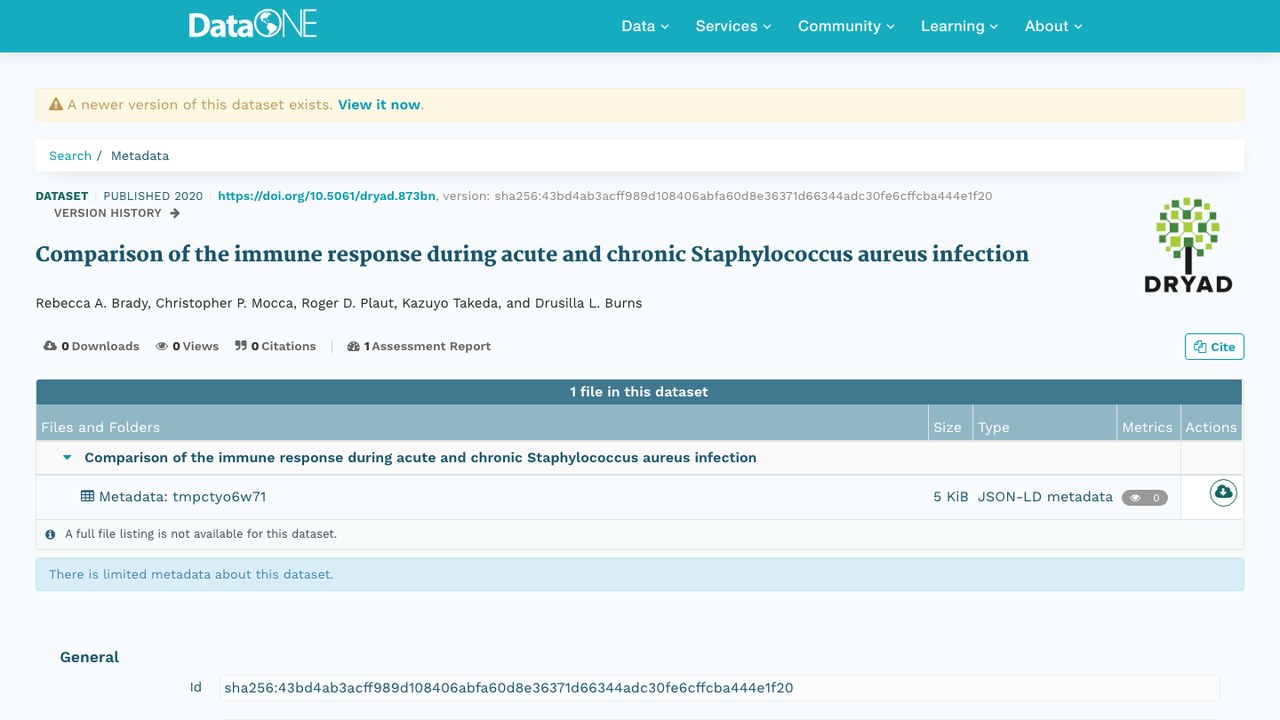Open the dryad DOI link
The image size is (1280, 720).
pos(327,196)
